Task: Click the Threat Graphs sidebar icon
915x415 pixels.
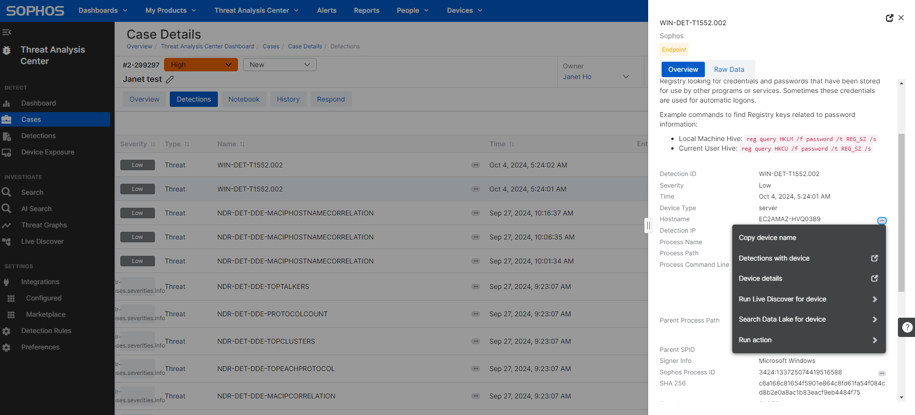Action: click(7, 225)
